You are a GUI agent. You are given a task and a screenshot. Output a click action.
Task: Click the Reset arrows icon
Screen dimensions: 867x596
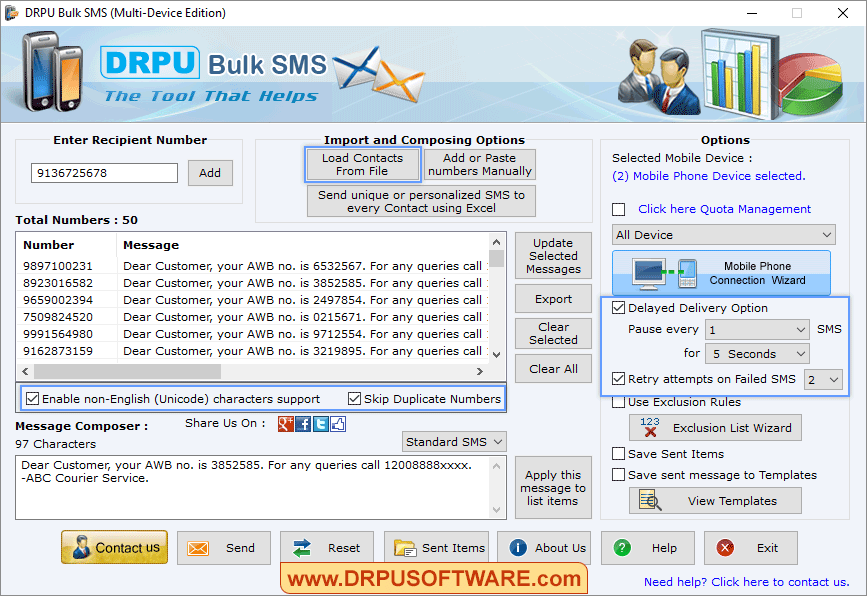[302, 548]
